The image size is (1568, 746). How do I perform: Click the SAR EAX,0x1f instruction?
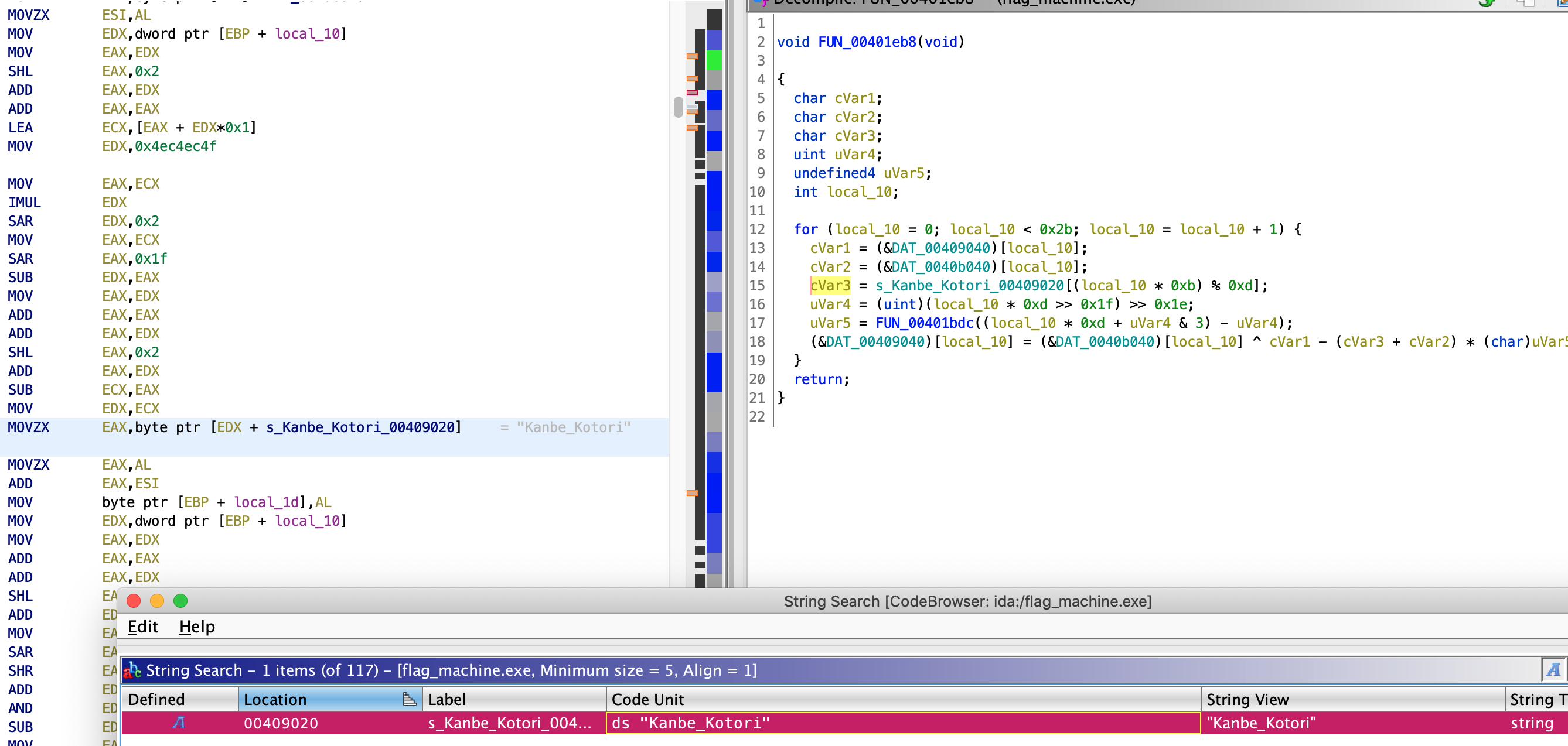(x=87, y=259)
